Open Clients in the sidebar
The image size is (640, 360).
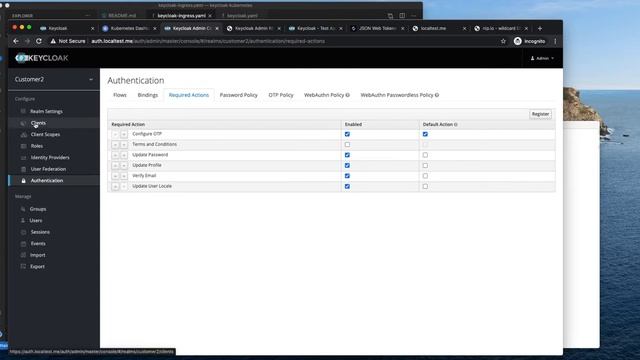point(38,123)
